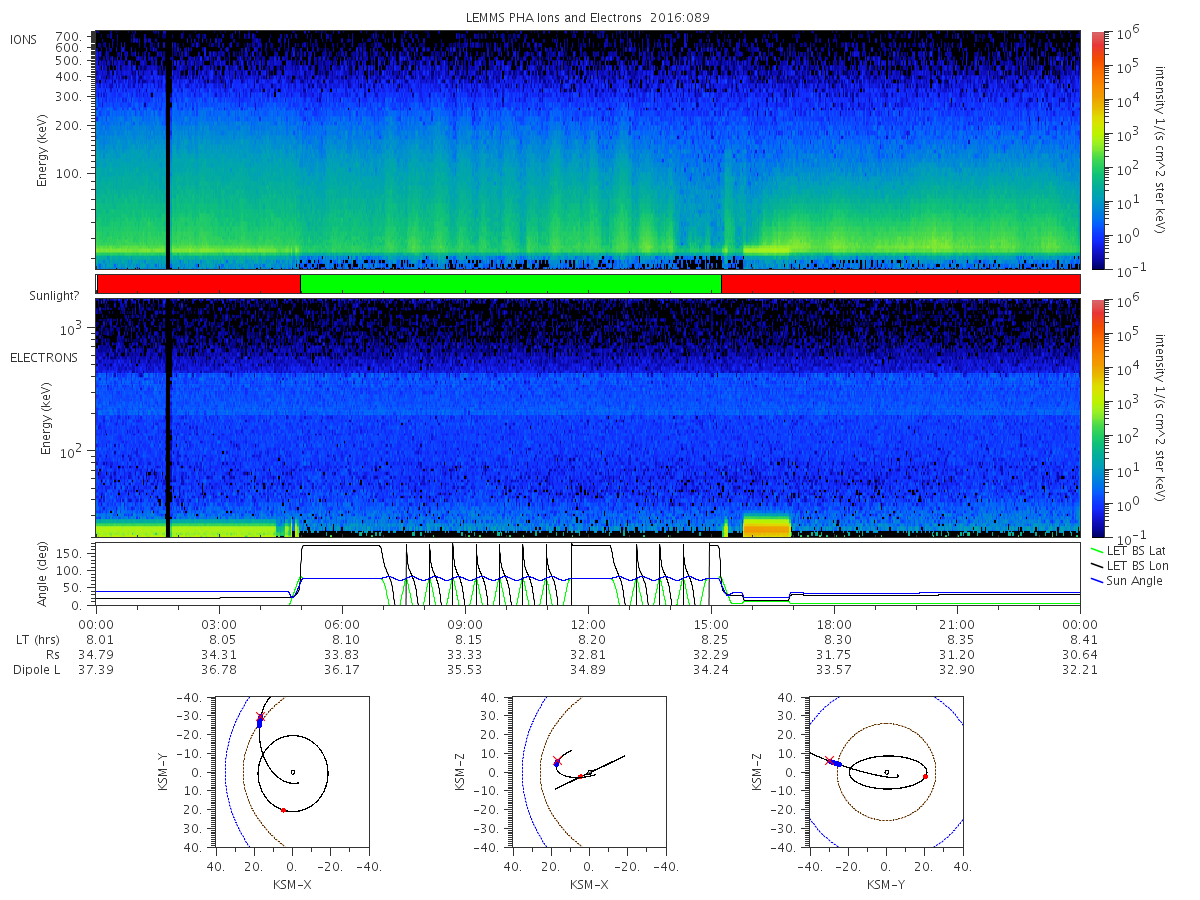The height and width of the screenshot is (900, 1200).
Task: Click the 'LET BS Lat' legend entry
Action: coord(1131,551)
